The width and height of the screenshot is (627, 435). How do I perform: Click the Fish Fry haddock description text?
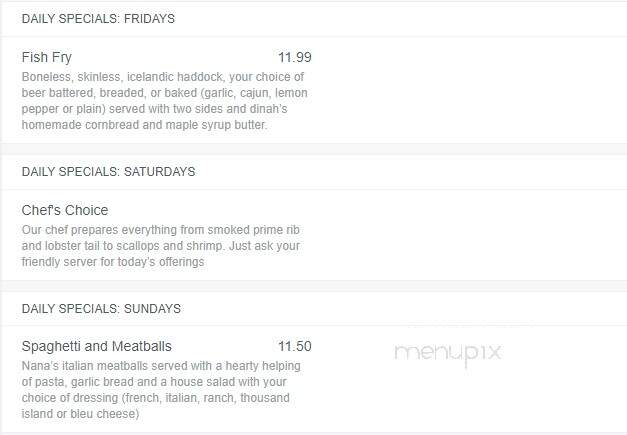point(165,101)
